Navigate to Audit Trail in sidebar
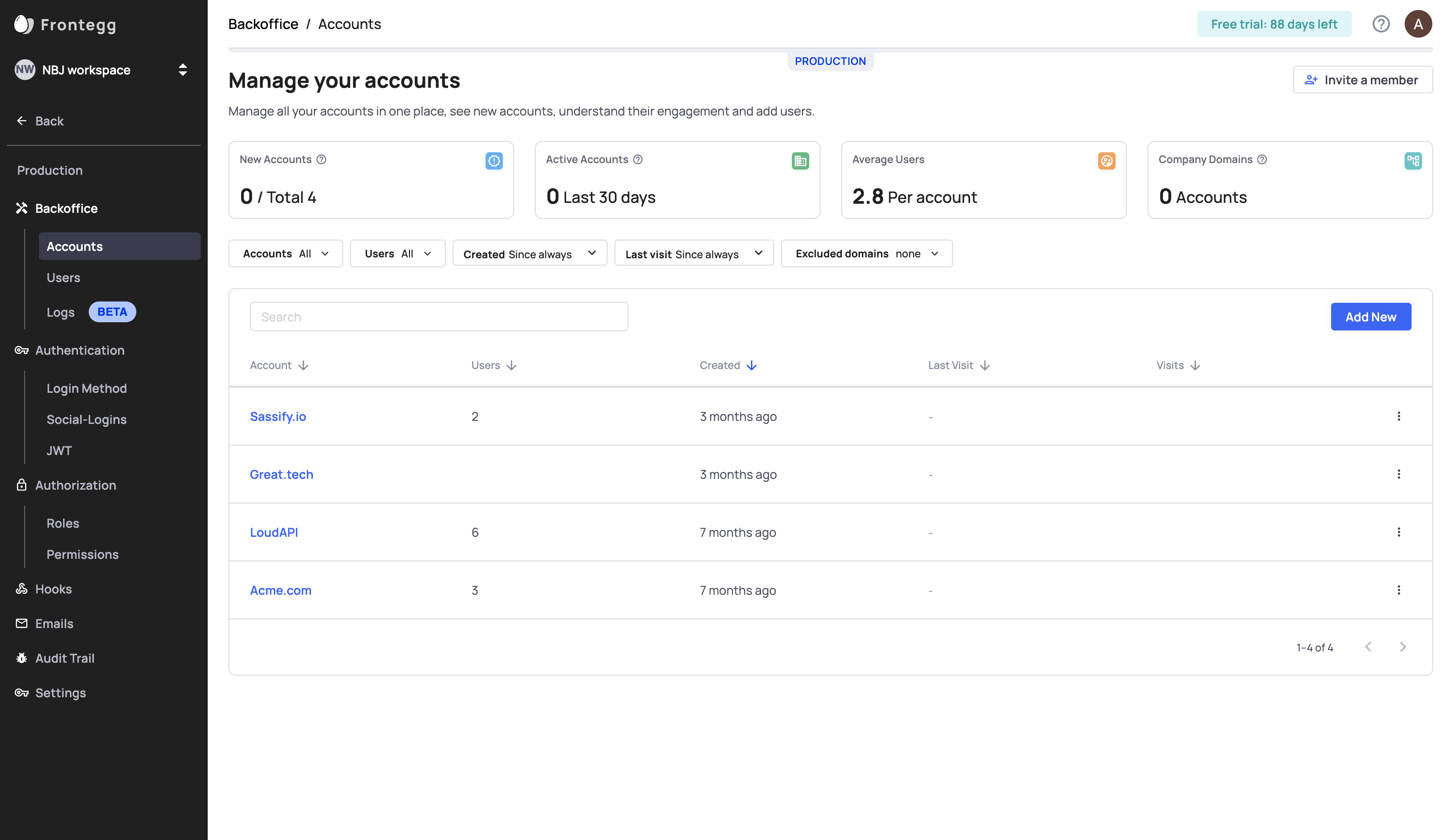1441x840 pixels. point(64,658)
